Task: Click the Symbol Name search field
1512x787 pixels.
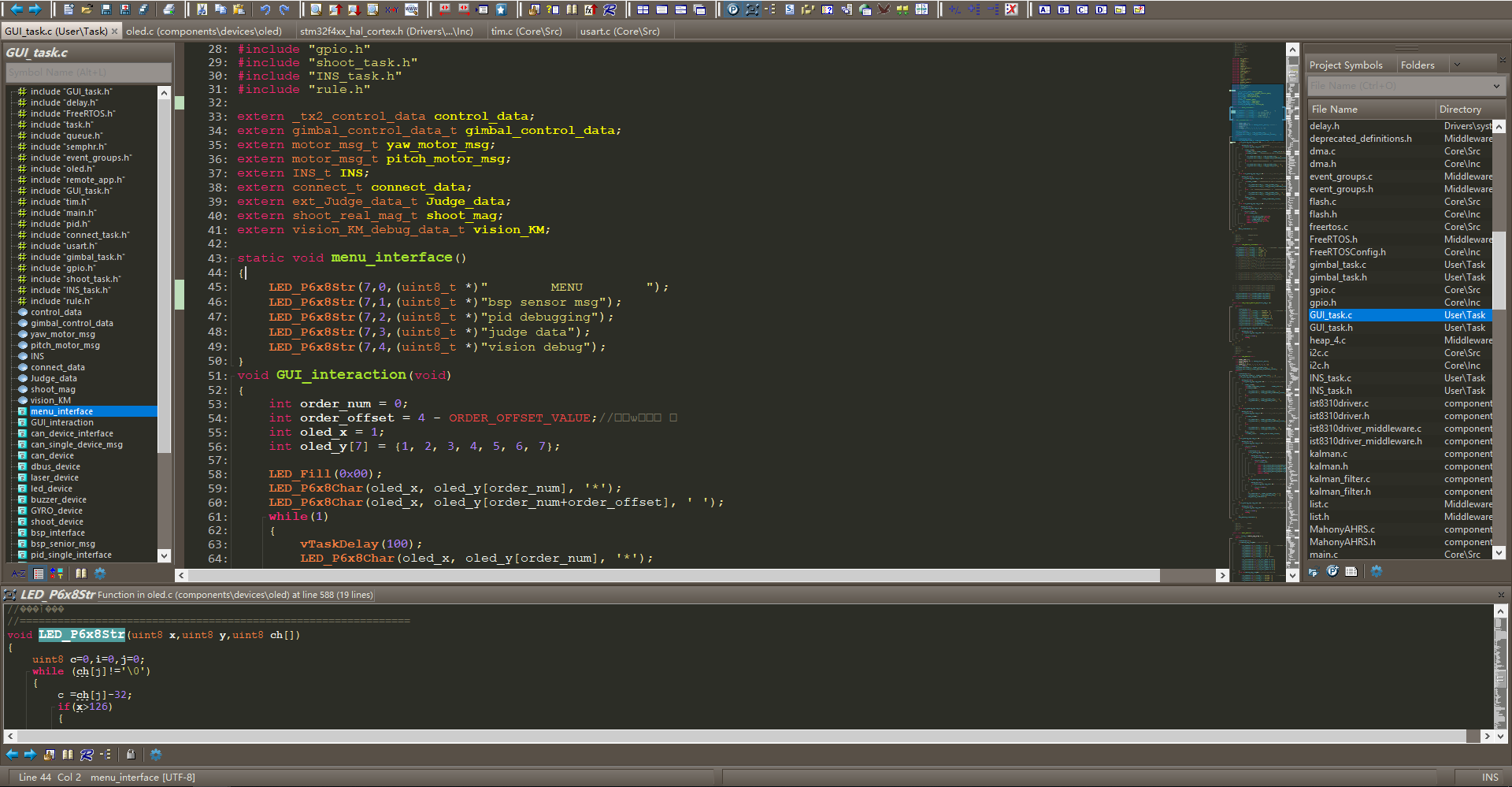Action: click(87, 72)
